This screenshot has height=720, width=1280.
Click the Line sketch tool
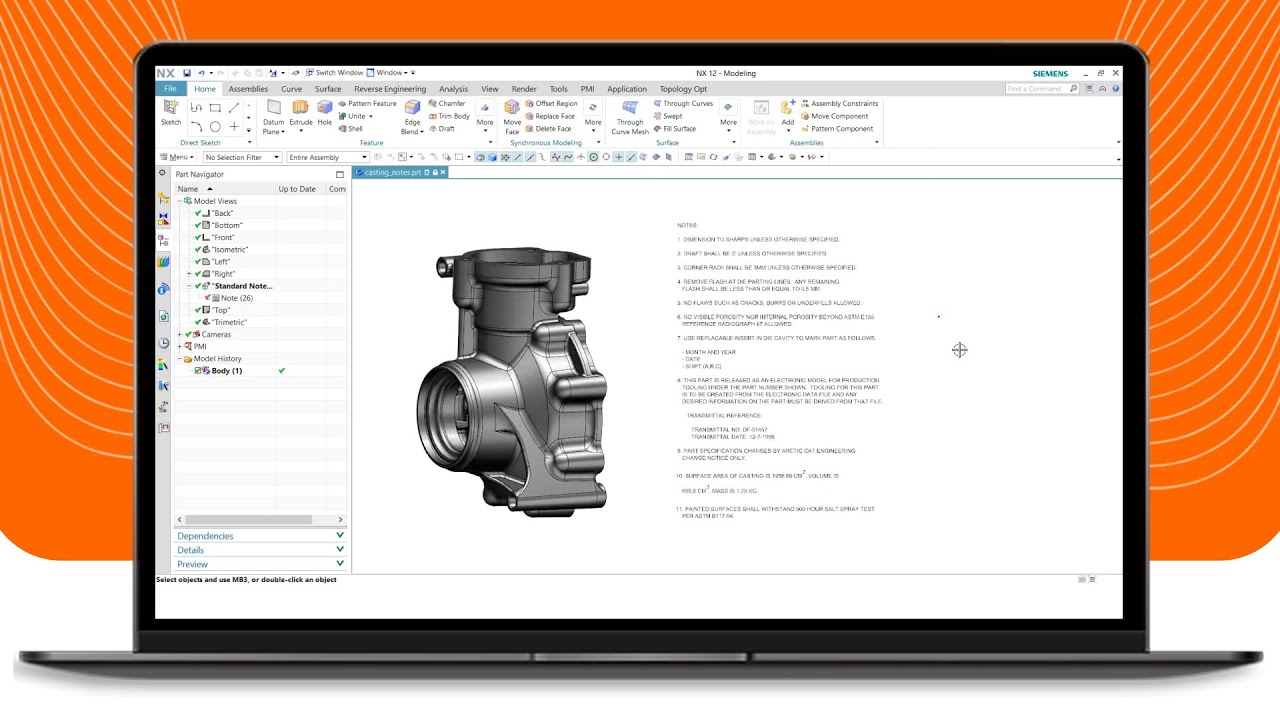tap(234, 108)
